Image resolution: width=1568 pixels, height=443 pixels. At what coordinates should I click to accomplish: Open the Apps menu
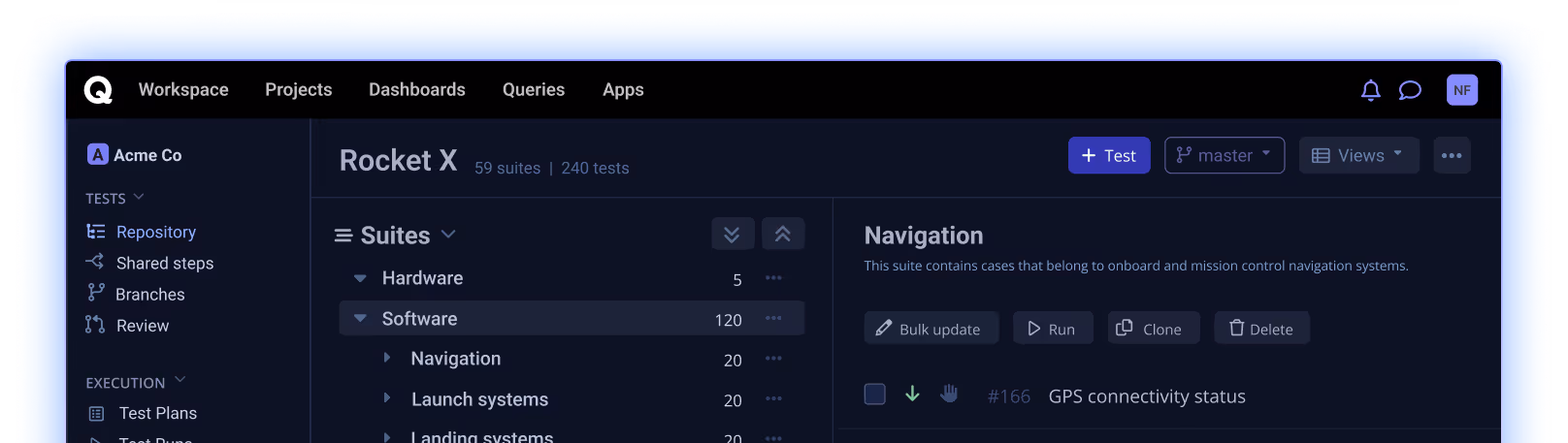(623, 90)
